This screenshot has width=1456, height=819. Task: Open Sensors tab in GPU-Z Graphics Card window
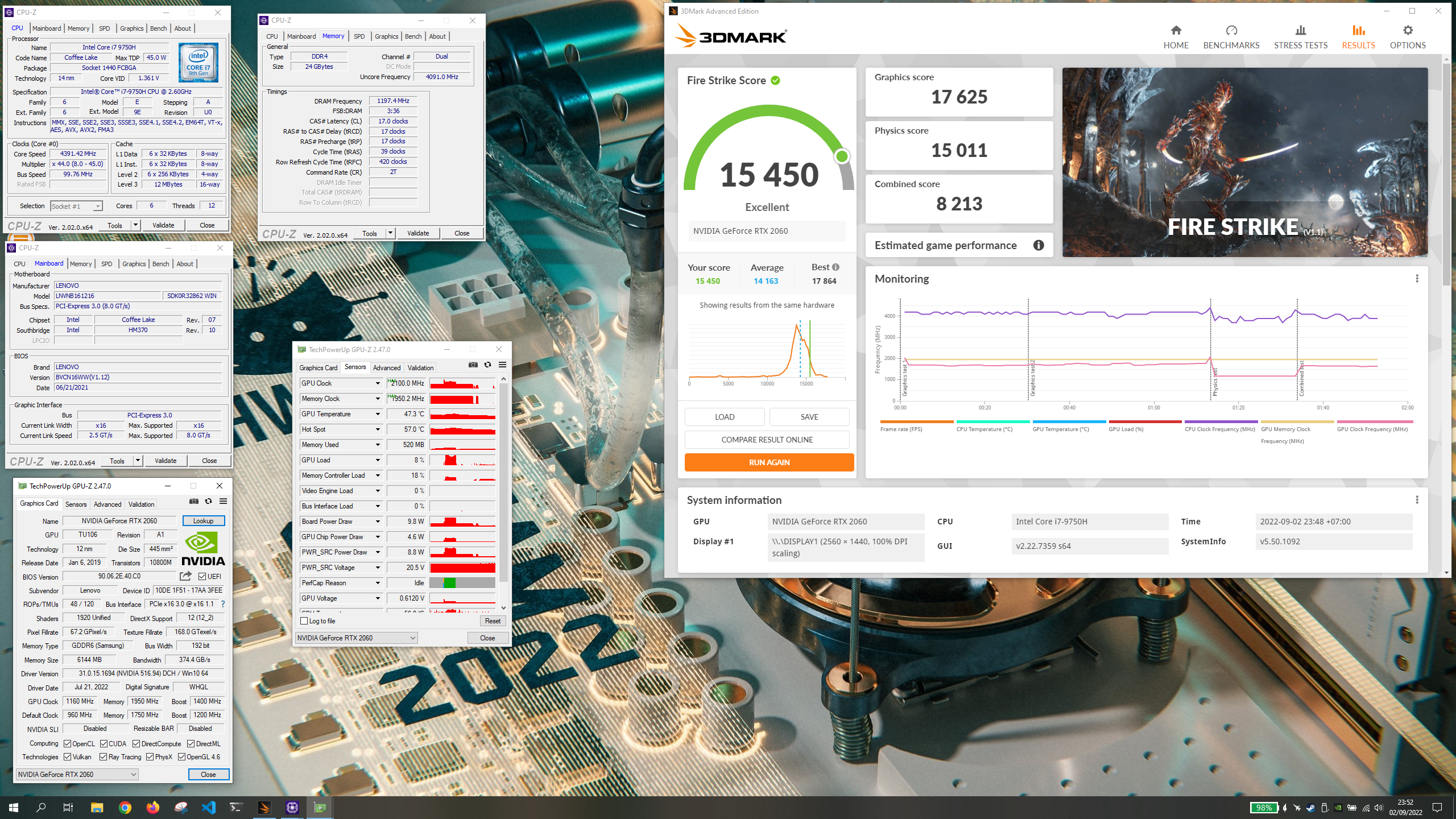(76, 504)
